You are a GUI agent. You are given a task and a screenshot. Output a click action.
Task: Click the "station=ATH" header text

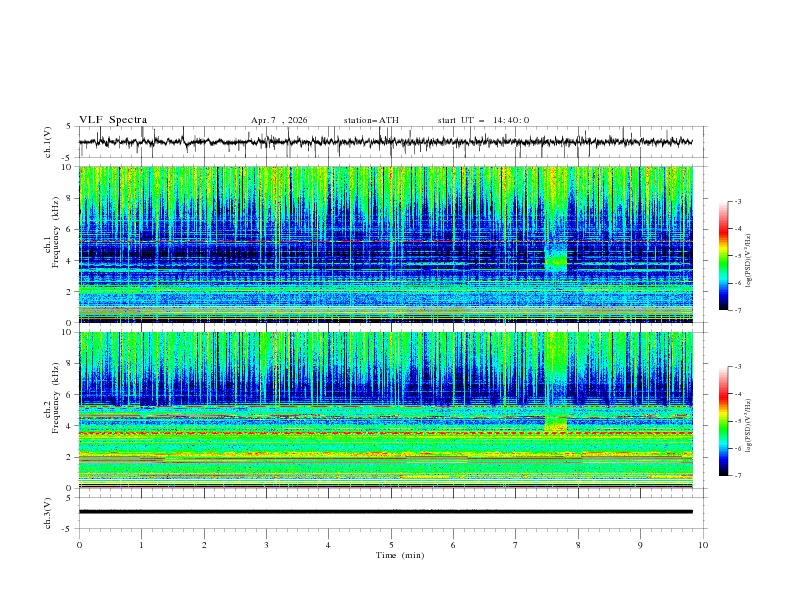pyautogui.click(x=371, y=120)
